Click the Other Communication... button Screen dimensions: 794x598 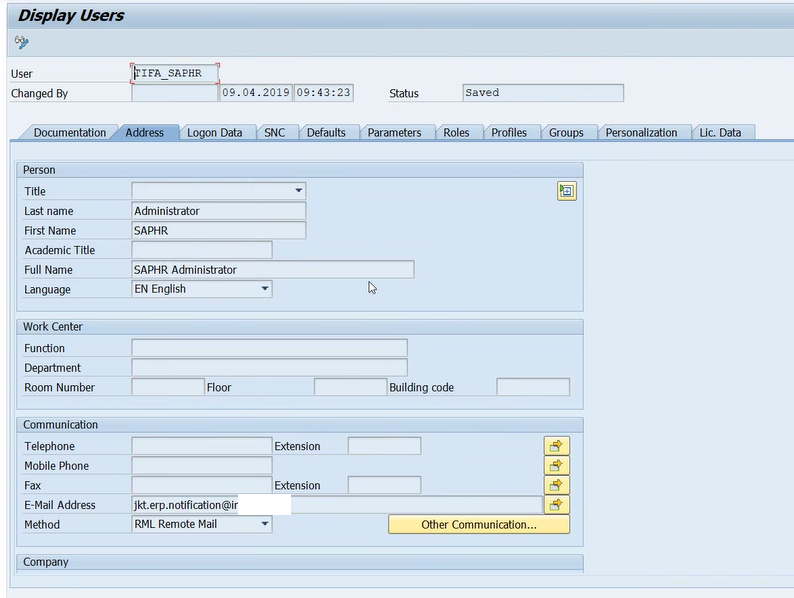[x=479, y=525]
